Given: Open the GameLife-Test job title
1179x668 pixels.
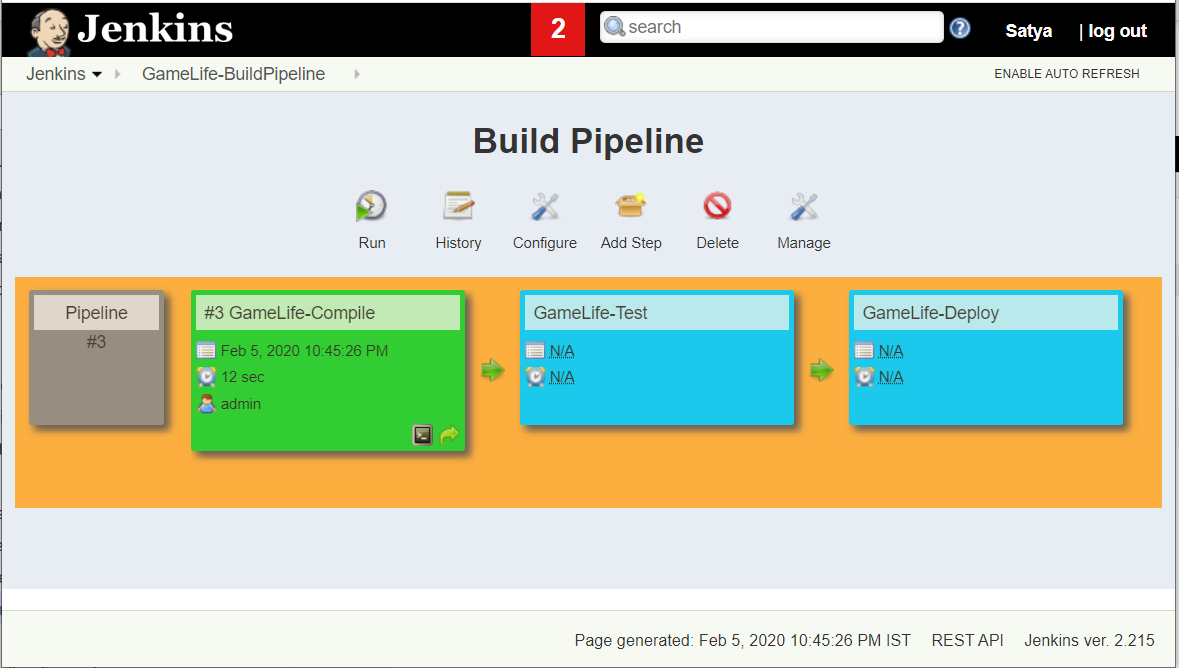Looking at the screenshot, I should [591, 313].
